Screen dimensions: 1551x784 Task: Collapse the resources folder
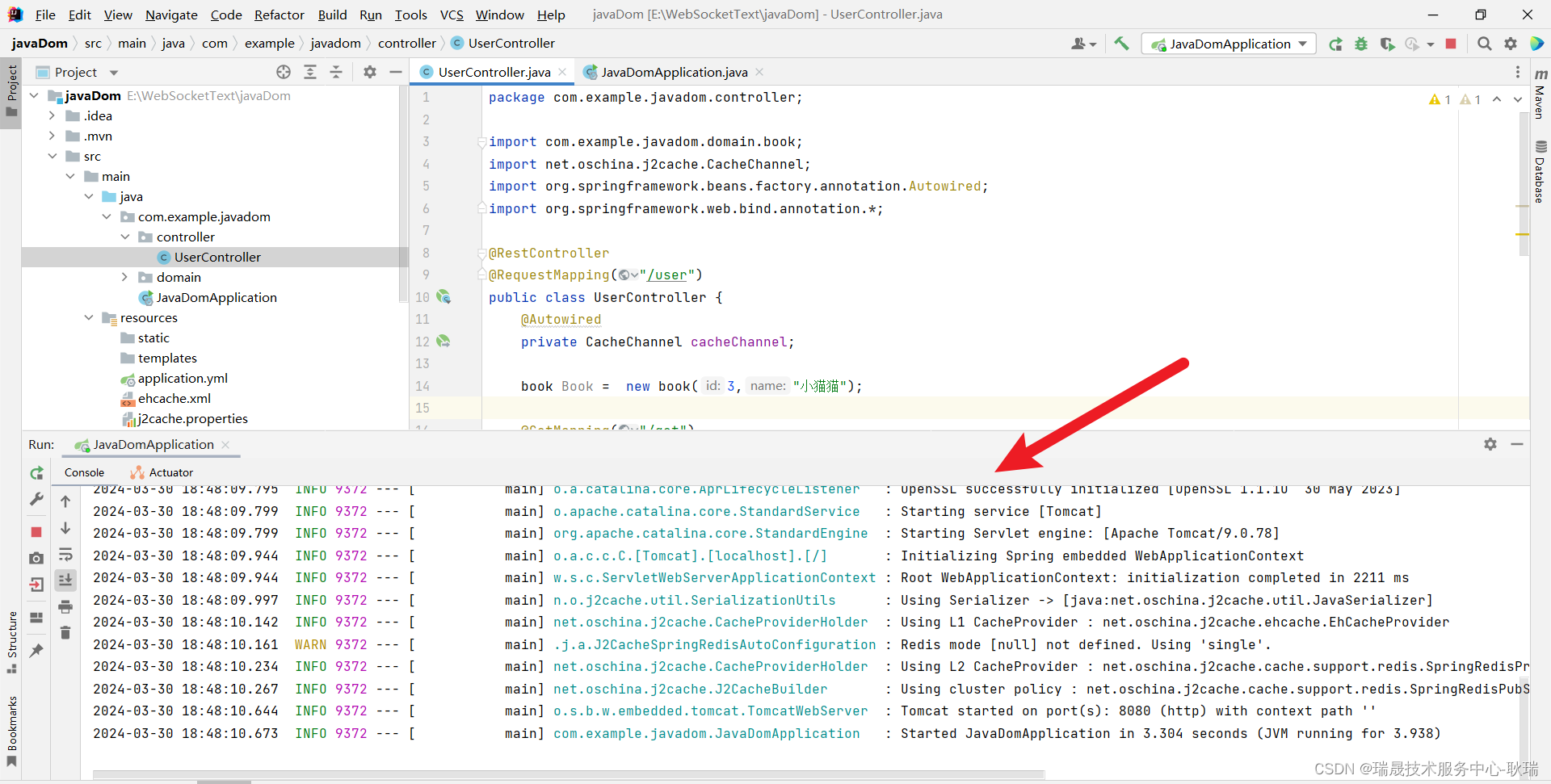click(88, 318)
